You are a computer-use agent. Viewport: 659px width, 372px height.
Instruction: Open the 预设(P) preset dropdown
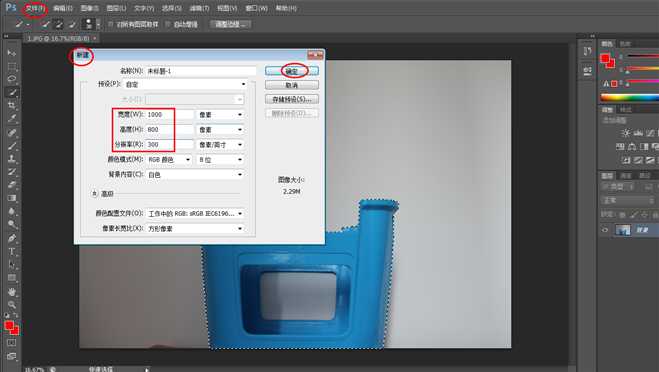coord(185,84)
